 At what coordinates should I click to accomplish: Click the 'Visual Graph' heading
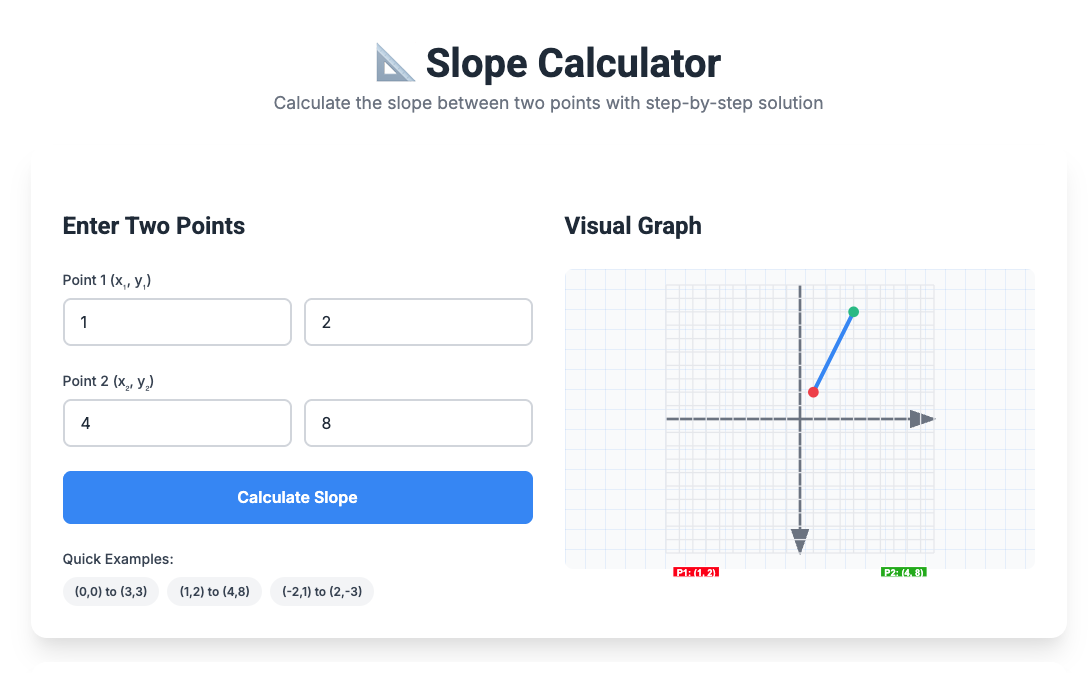click(633, 226)
